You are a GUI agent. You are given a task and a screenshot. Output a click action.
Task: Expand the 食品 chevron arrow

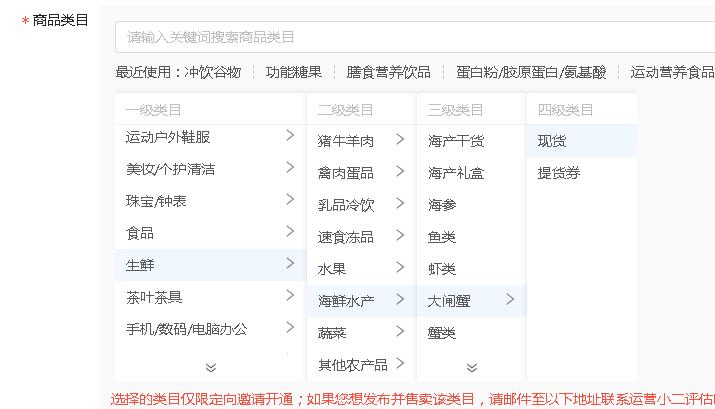pos(290,231)
